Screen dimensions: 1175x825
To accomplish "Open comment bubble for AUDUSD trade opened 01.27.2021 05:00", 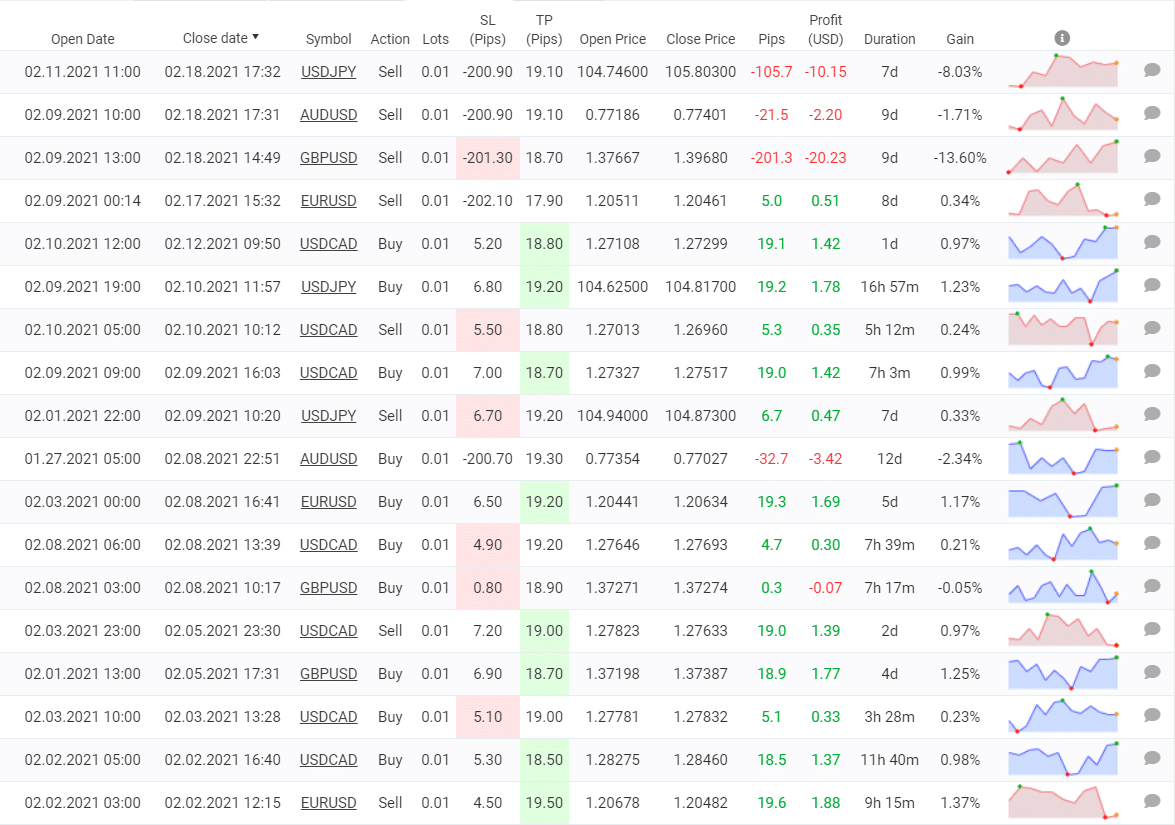I will pyautogui.click(x=1152, y=457).
